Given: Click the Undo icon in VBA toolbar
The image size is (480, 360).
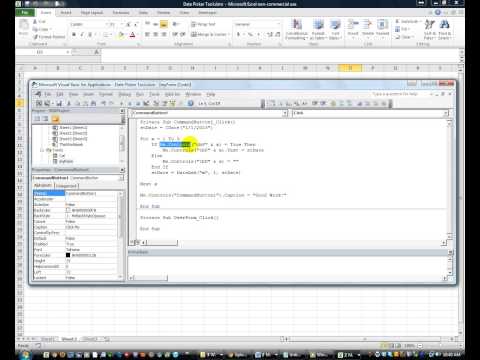Looking at the screenshot, I should tap(104, 103).
